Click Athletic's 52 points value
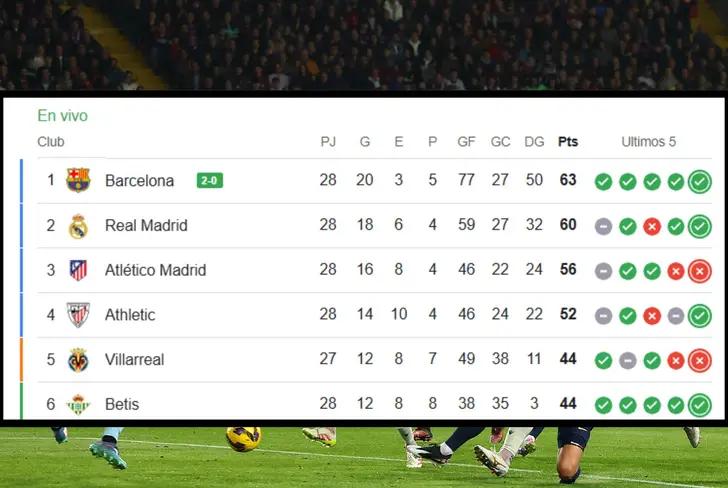The image size is (728, 488). coord(568,315)
